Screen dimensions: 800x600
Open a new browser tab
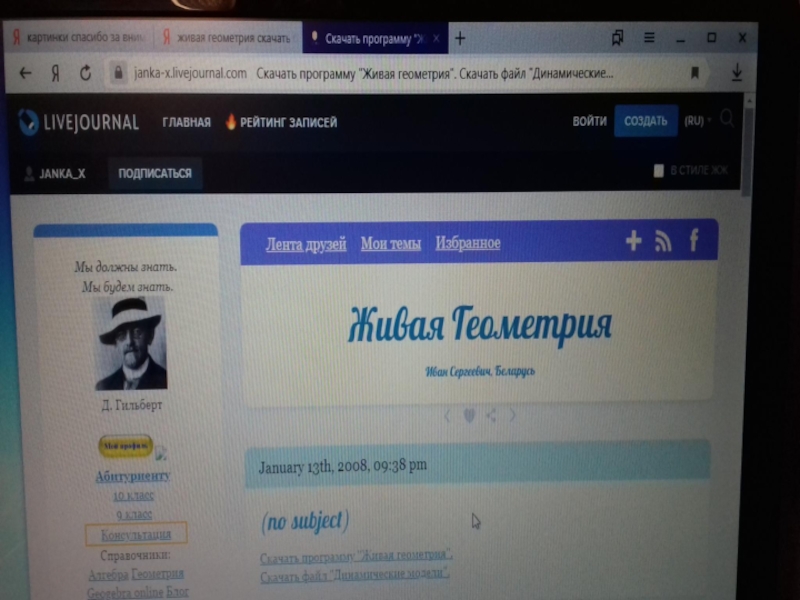460,38
